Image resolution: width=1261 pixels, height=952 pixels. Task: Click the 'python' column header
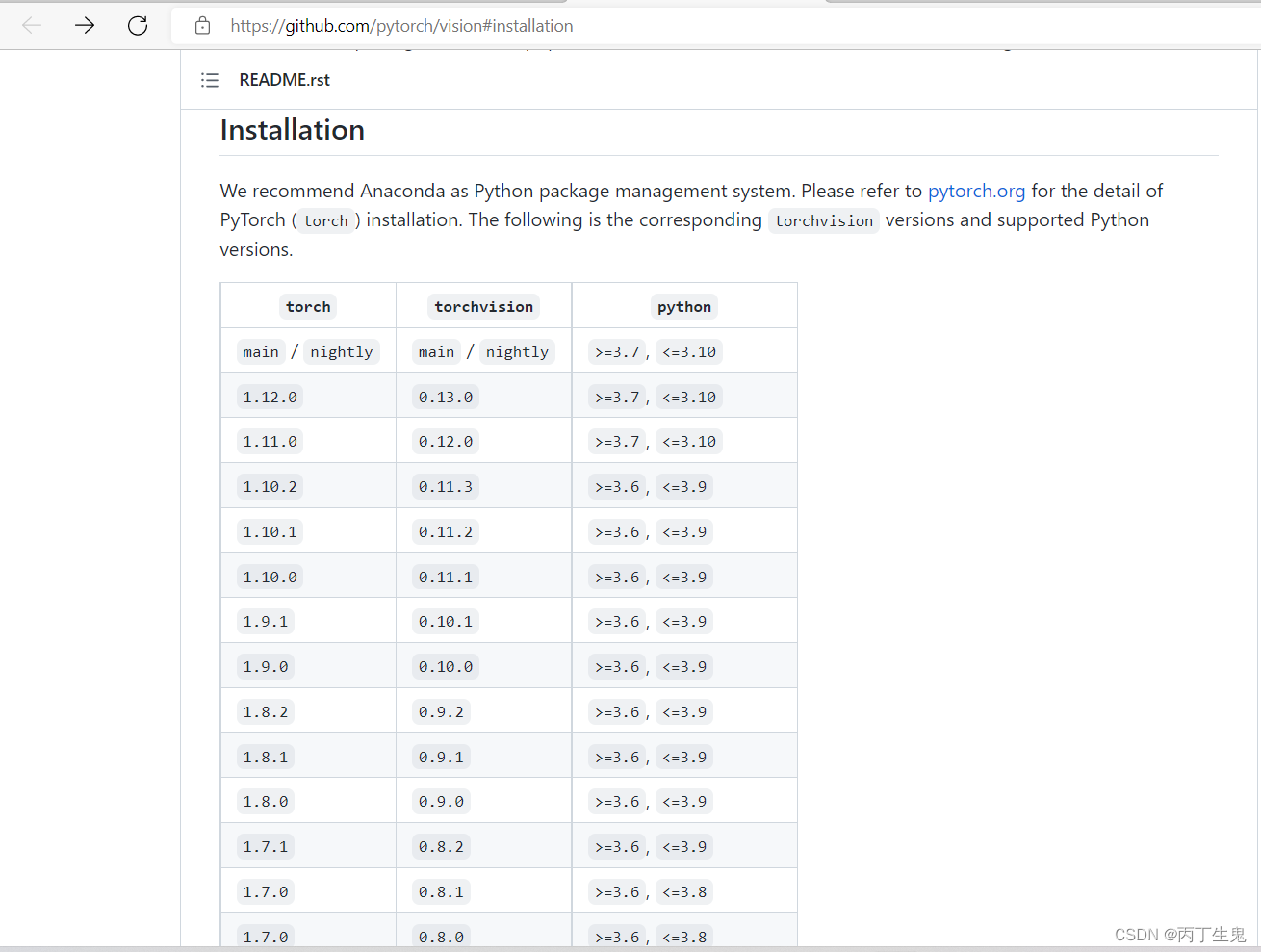click(x=684, y=306)
